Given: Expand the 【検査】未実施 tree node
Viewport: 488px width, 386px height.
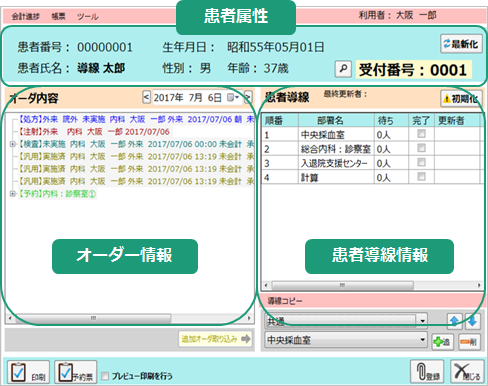Looking at the screenshot, I should tap(13, 144).
